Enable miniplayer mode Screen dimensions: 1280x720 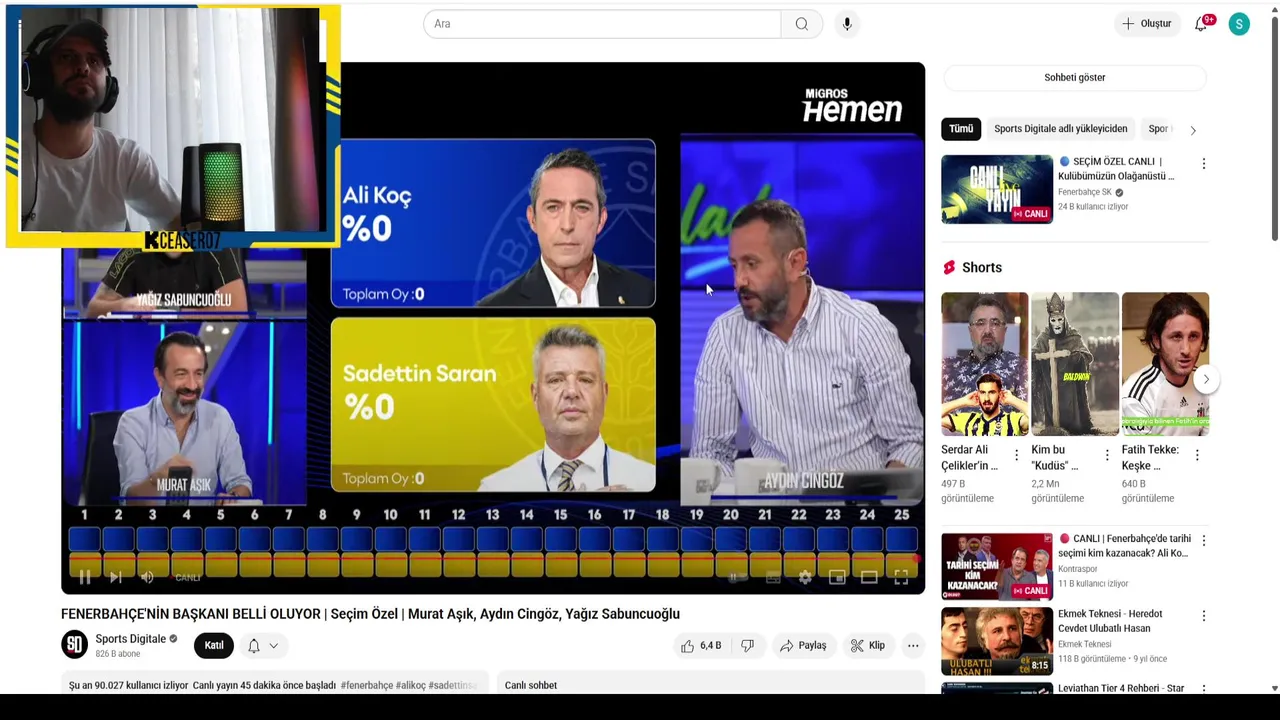pyautogui.click(x=837, y=577)
